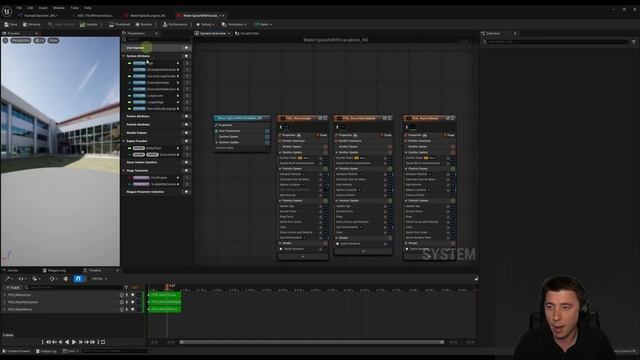Add a Niagara Parameter Collection entry
Viewport: 640px width, 360px height.
[187, 191]
